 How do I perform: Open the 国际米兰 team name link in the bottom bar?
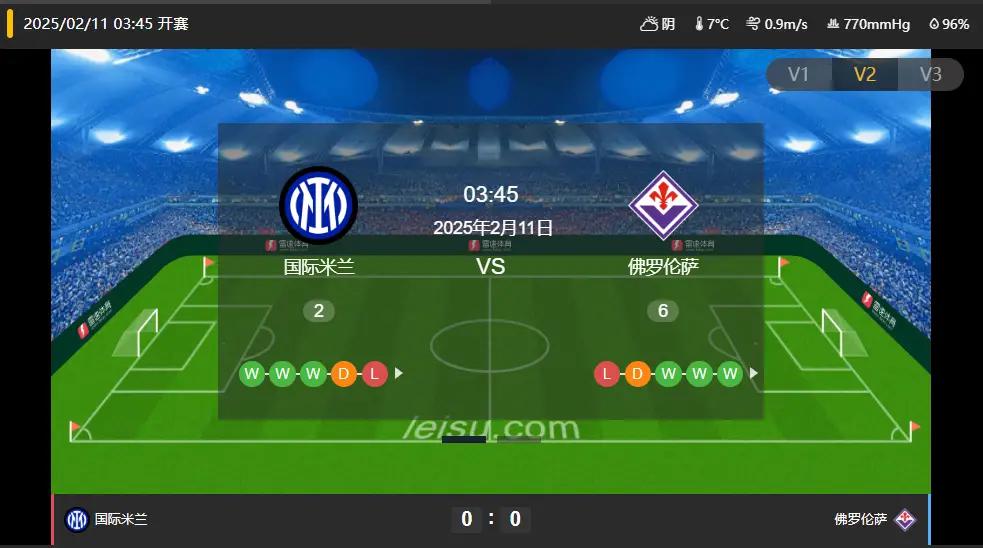121,519
